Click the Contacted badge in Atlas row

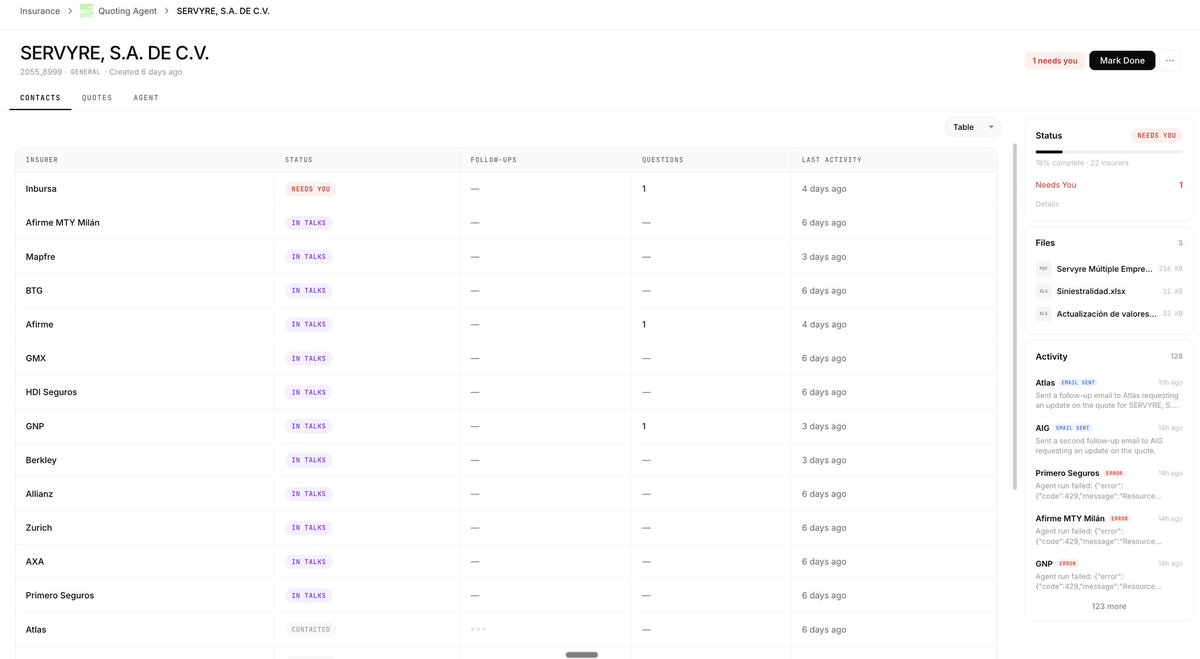[x=311, y=630]
